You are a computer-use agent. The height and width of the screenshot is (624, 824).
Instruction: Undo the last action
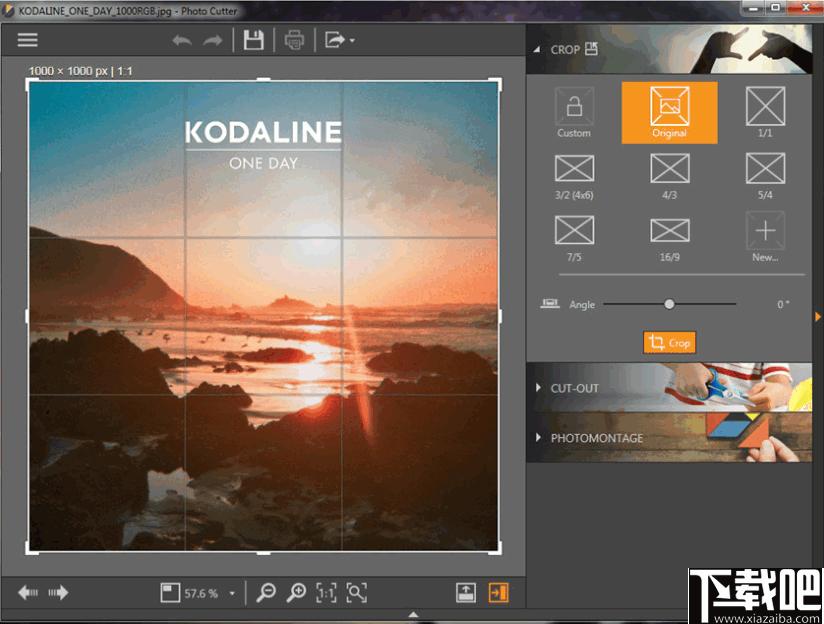(182, 40)
